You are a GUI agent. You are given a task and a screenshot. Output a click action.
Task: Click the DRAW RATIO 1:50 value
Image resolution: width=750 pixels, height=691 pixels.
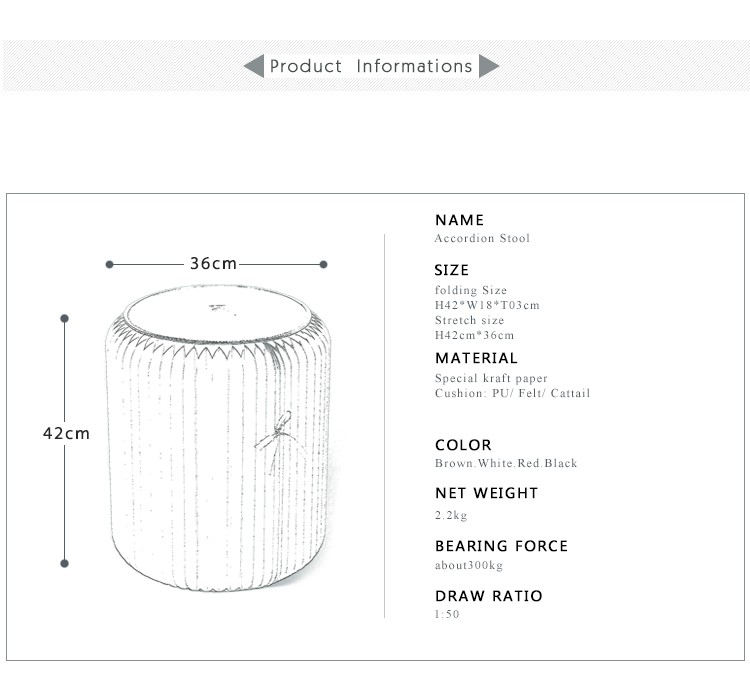[x=447, y=614]
